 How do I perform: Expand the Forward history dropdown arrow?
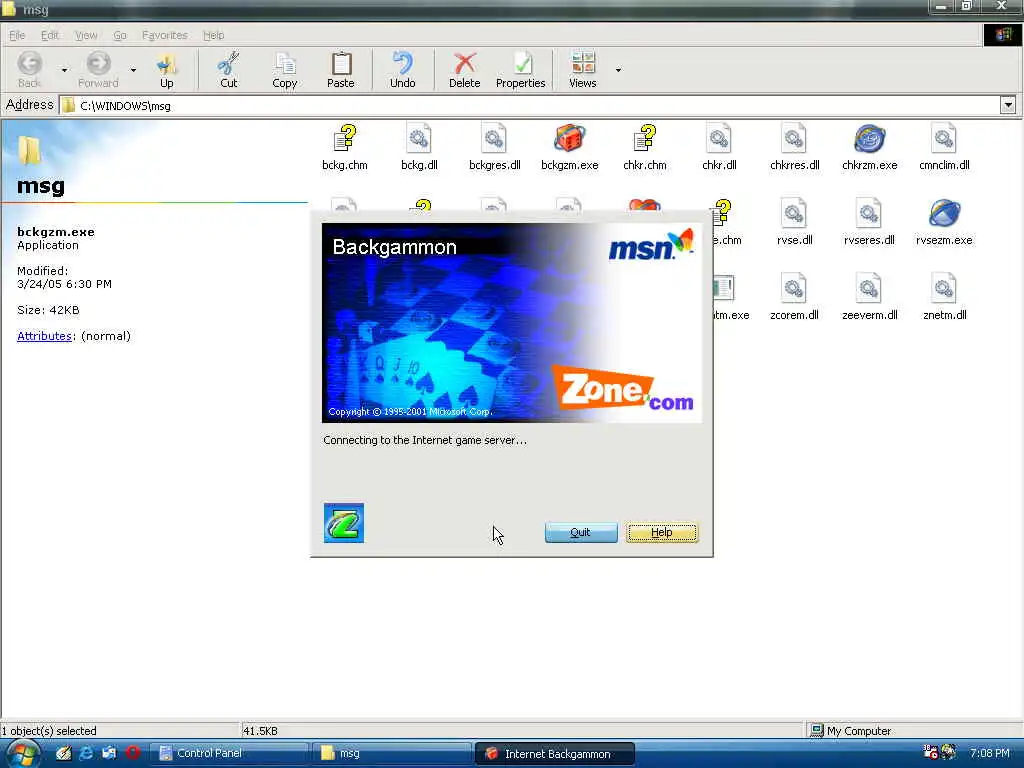133,69
